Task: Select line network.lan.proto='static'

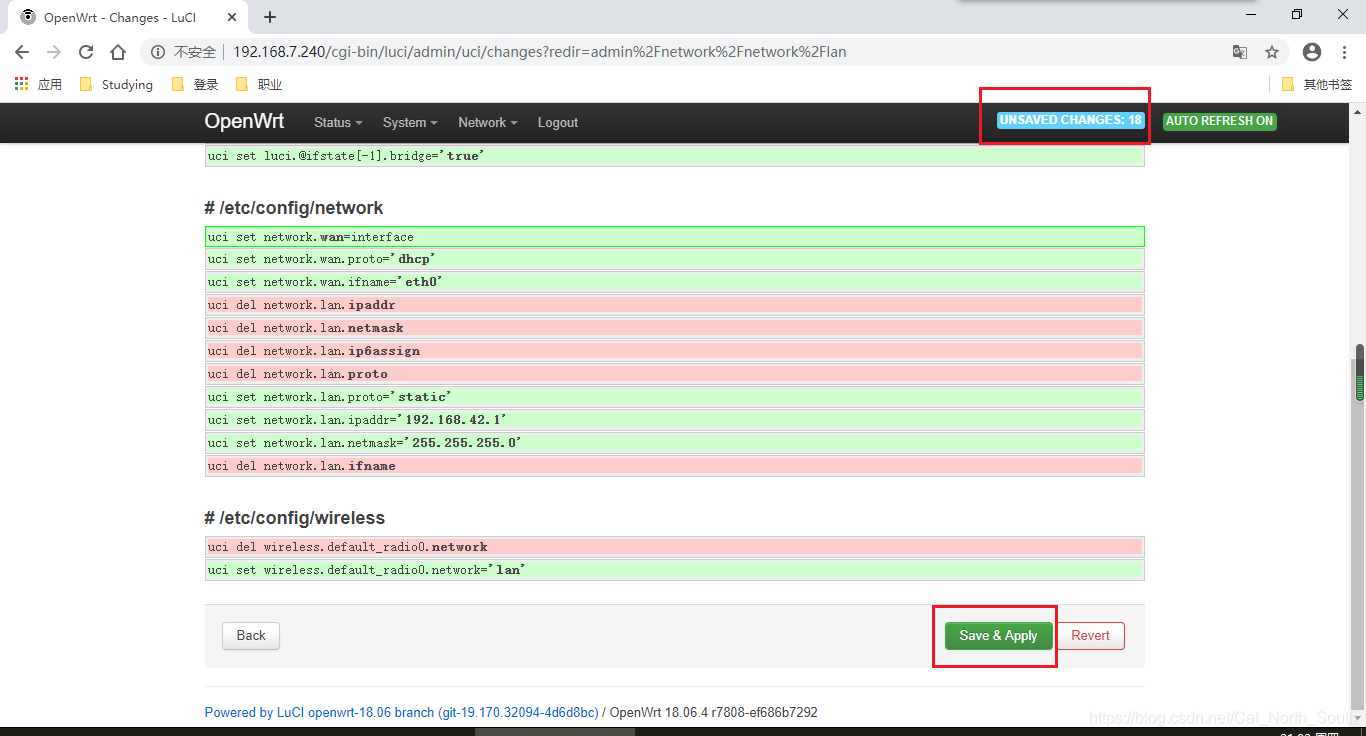Action: pos(675,397)
